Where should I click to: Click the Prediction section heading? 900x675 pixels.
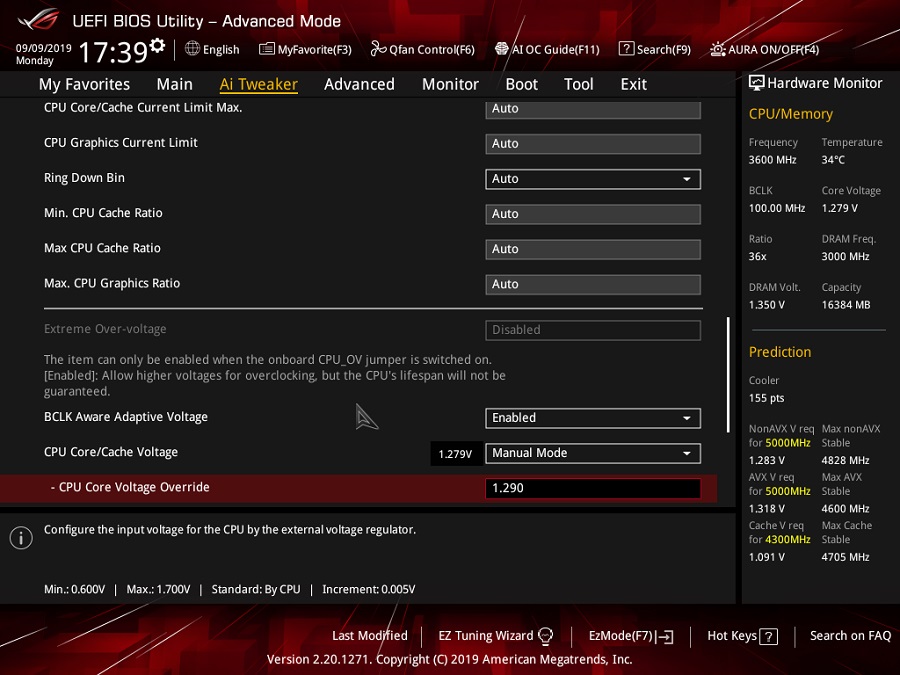[779, 352]
